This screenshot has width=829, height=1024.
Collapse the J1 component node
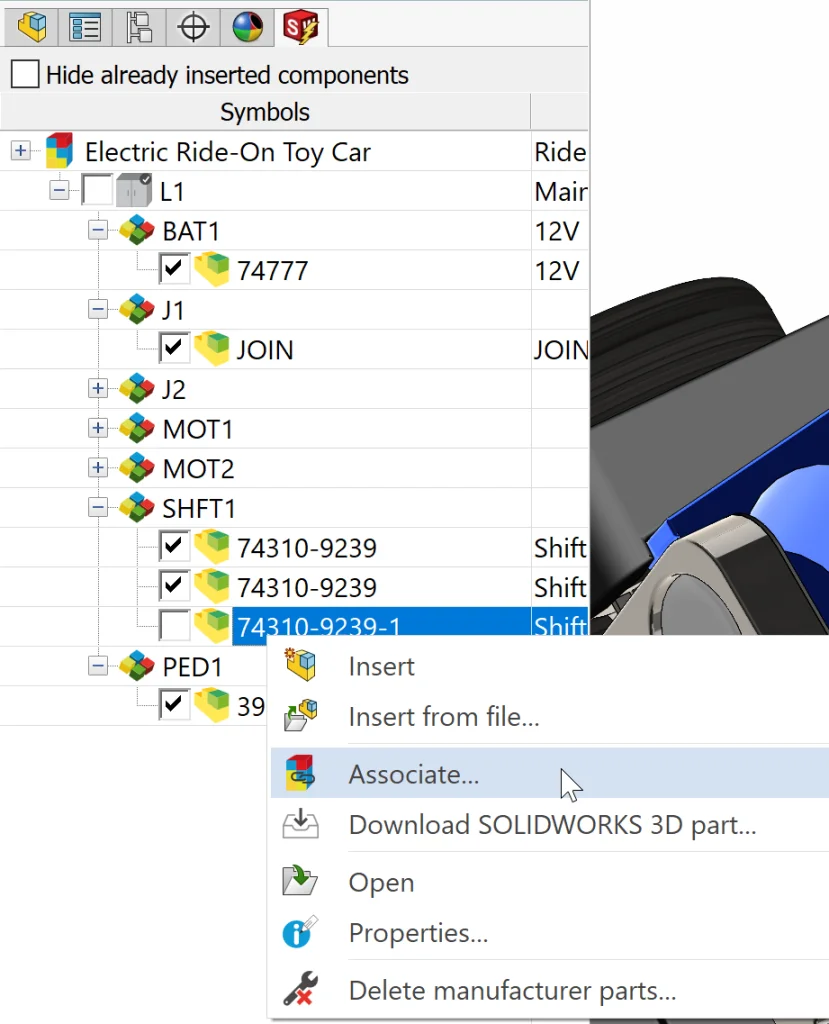[x=98, y=309]
